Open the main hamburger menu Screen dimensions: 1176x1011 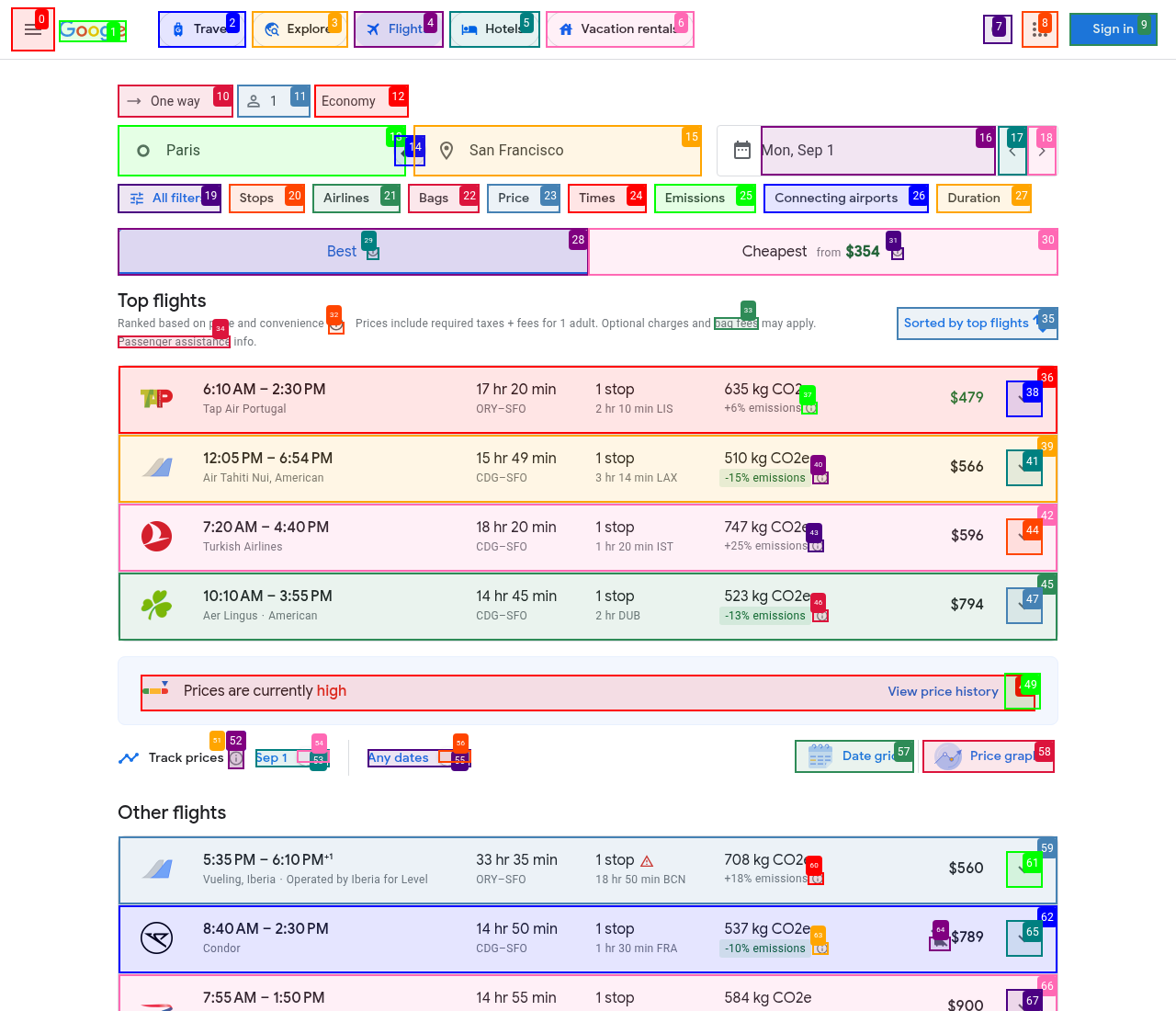[33, 29]
